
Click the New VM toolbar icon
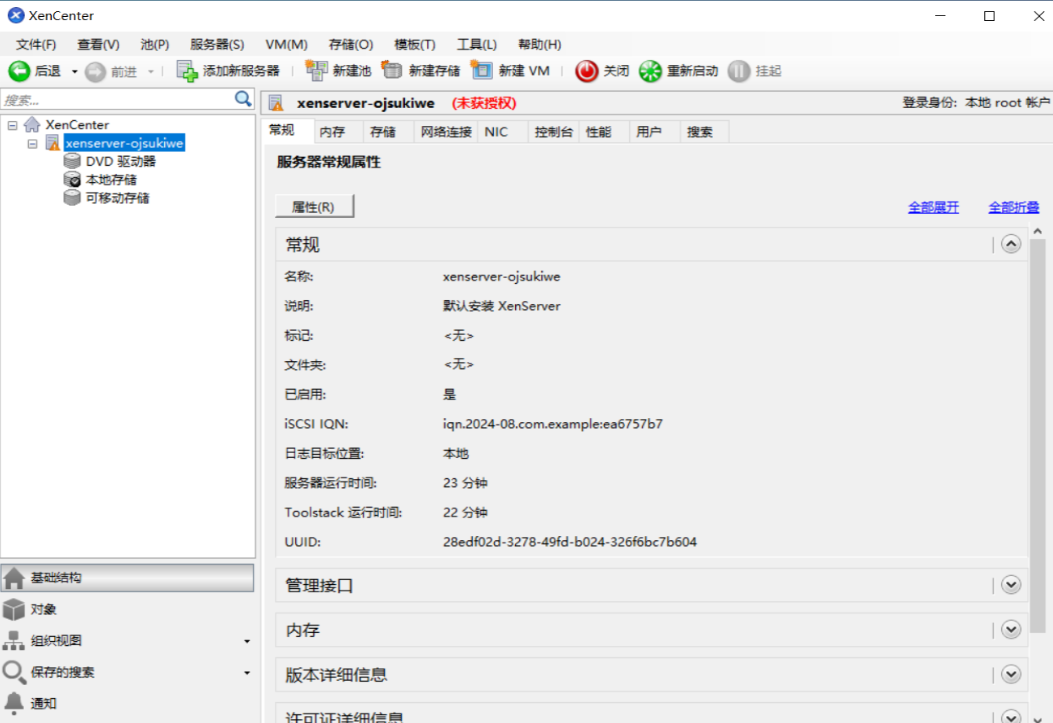482,70
